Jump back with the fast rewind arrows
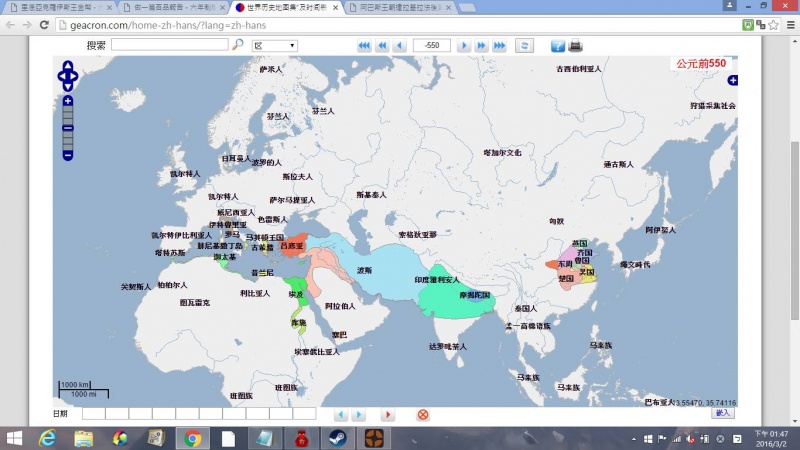This screenshot has height=450, width=800. click(x=382, y=46)
